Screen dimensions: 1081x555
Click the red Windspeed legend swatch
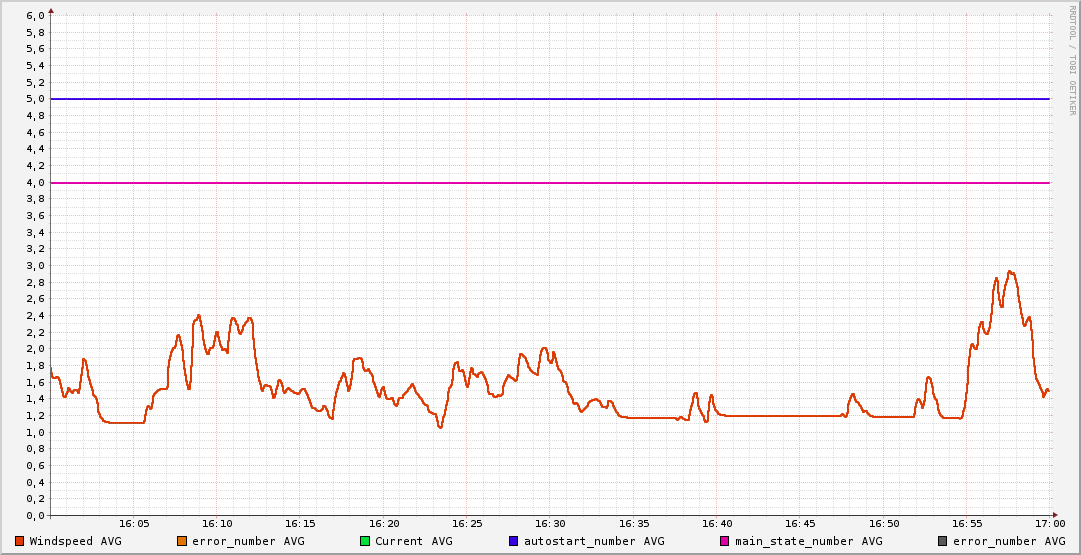point(20,541)
